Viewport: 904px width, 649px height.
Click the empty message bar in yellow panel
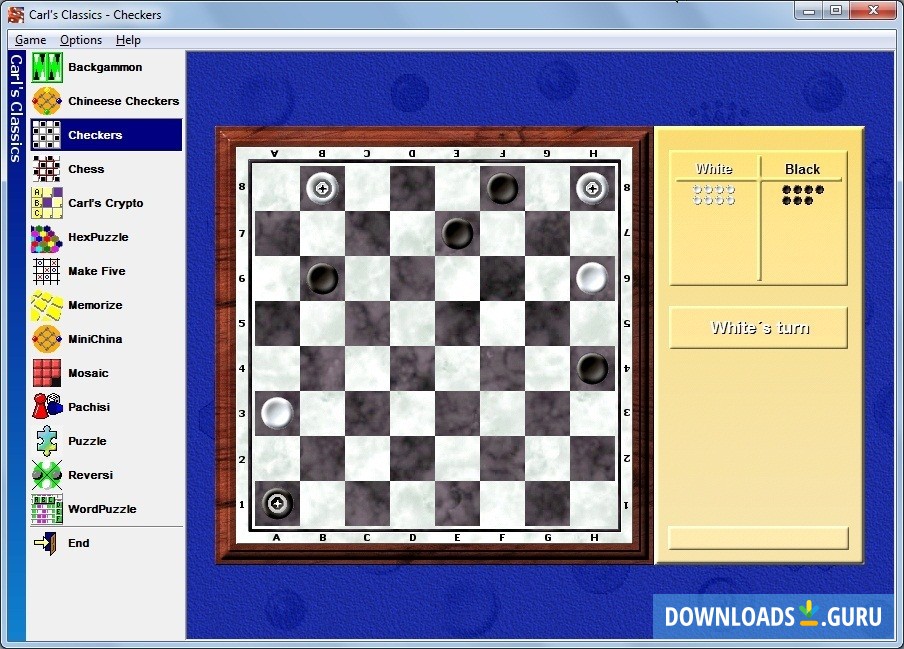(x=759, y=538)
